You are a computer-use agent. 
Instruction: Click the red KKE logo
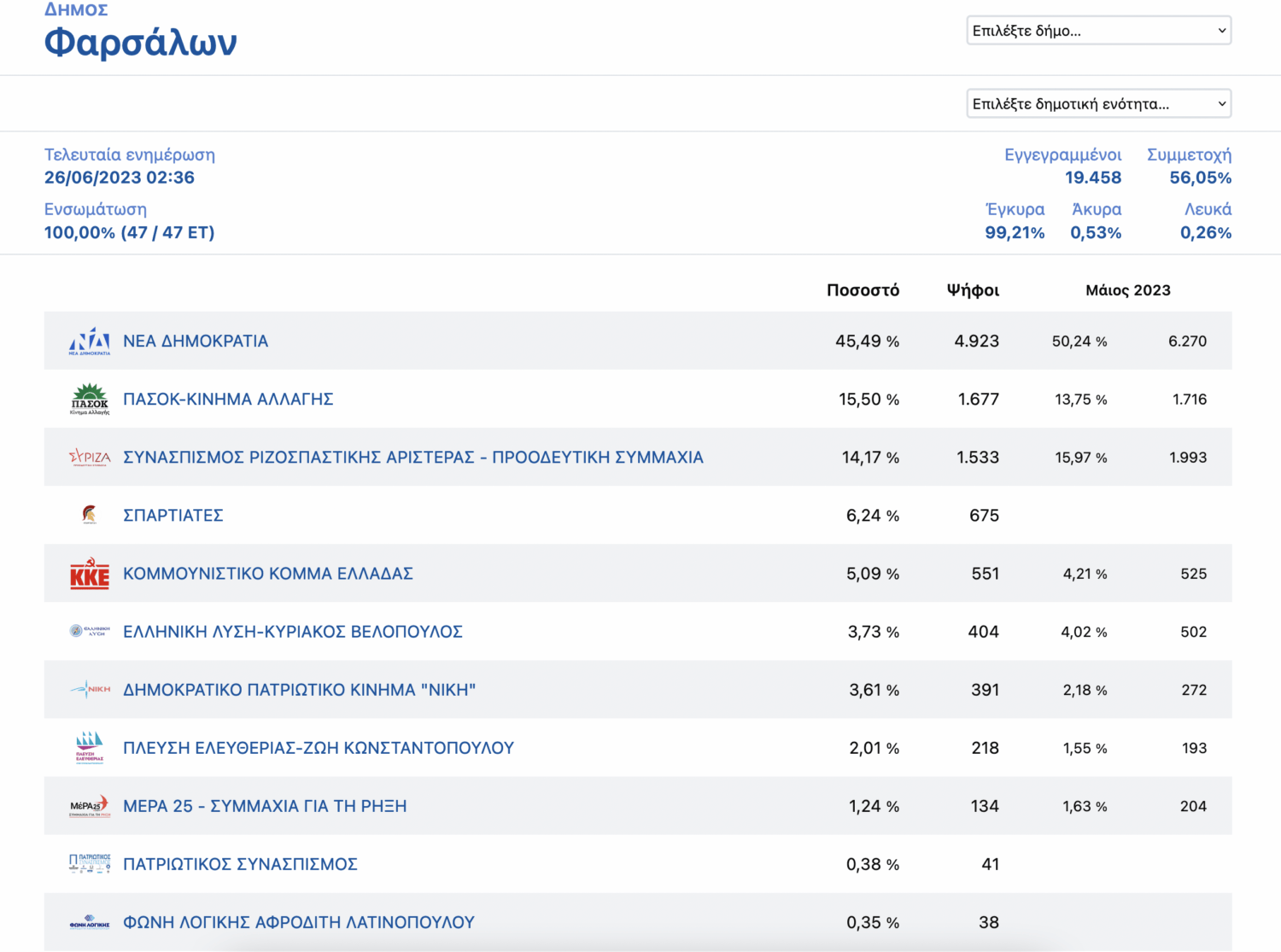pos(90,574)
